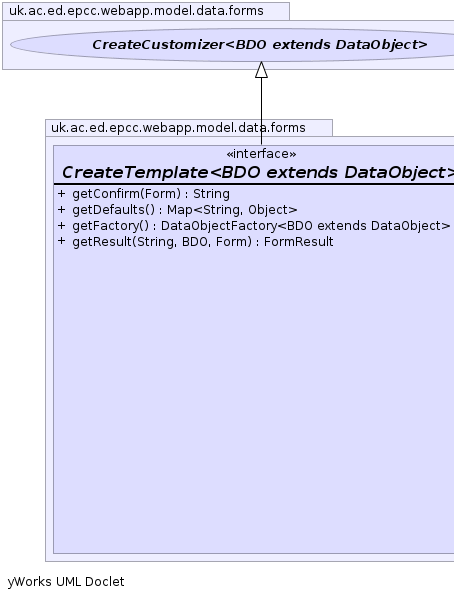Click the Map<String, Object> return type

(x=232, y=210)
